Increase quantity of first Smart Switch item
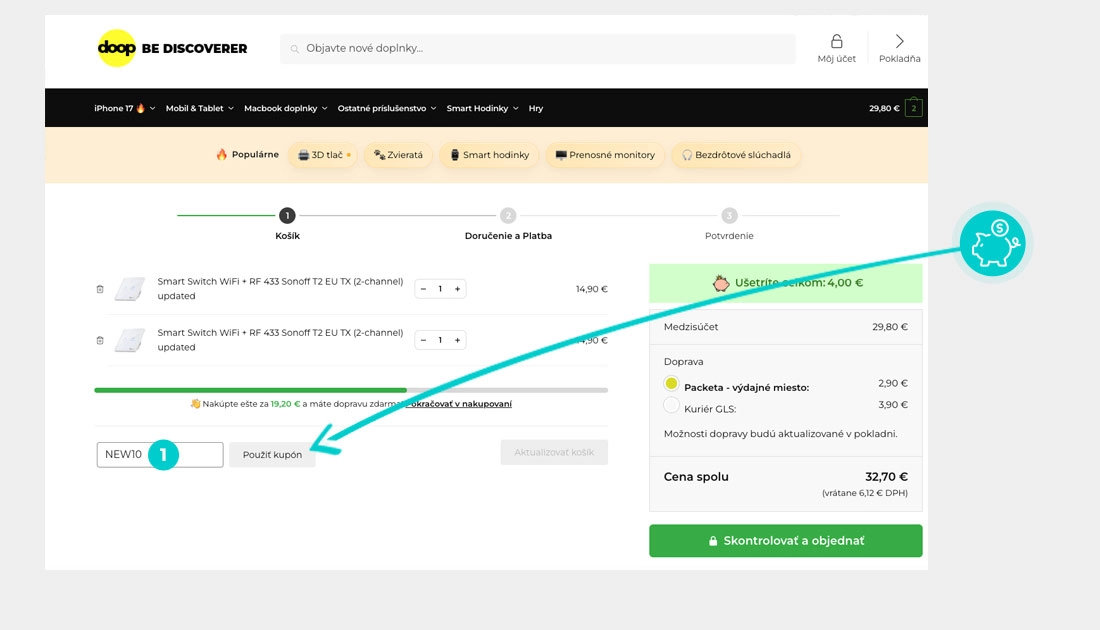The image size is (1100, 630). point(457,289)
